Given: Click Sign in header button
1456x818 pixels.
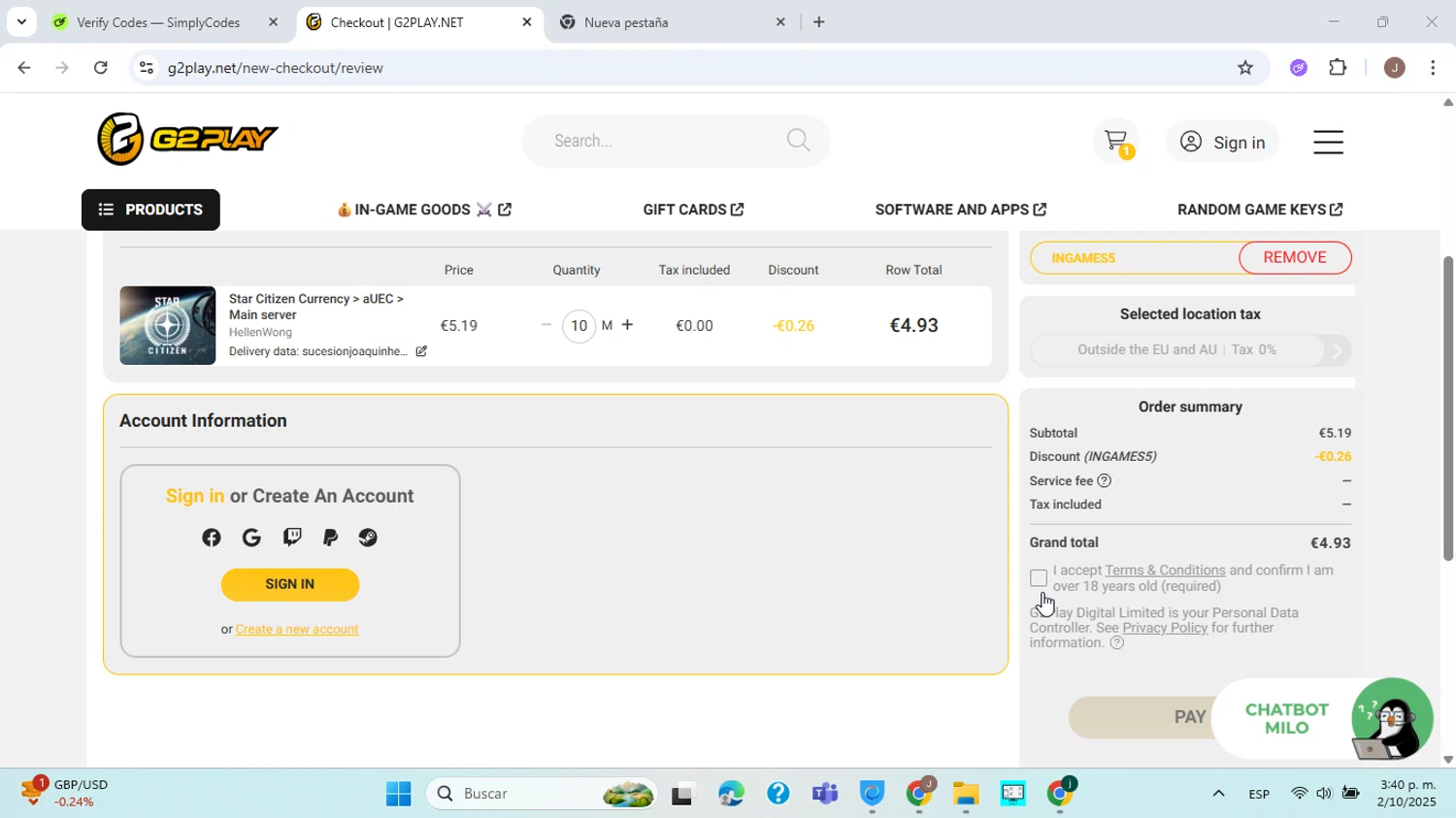Looking at the screenshot, I should point(1223,143).
